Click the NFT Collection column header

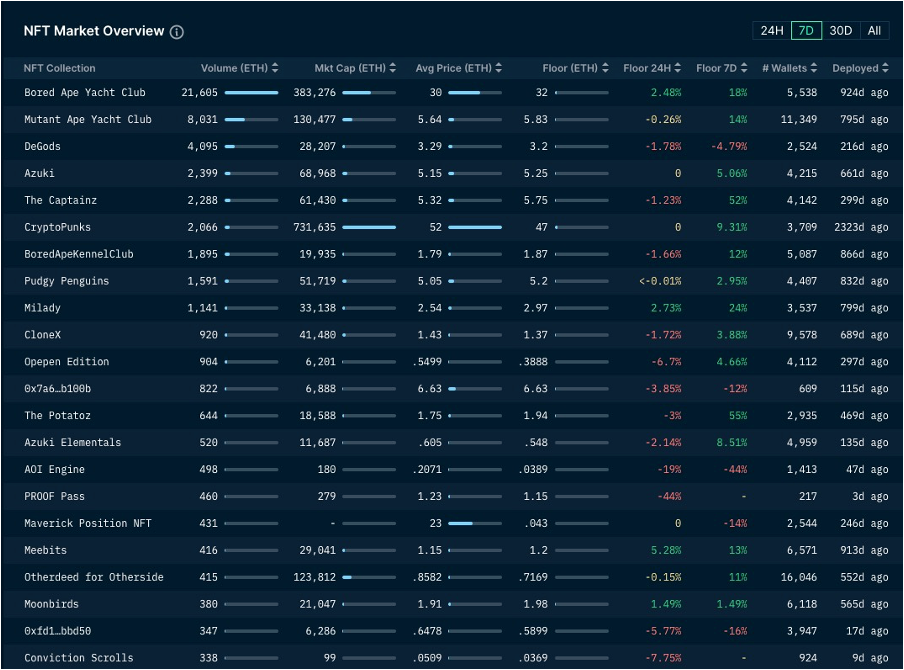click(60, 68)
